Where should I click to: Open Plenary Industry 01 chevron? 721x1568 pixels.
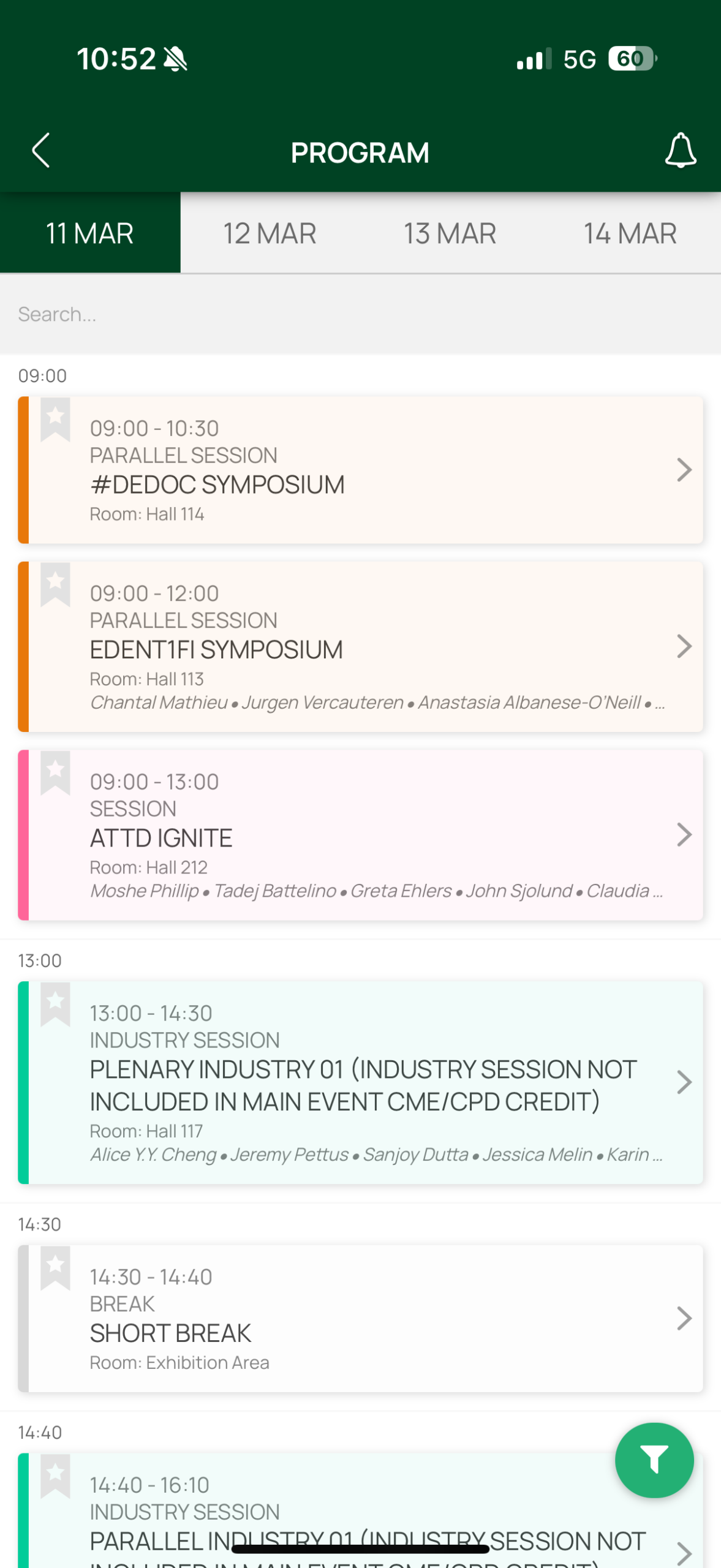click(684, 1082)
